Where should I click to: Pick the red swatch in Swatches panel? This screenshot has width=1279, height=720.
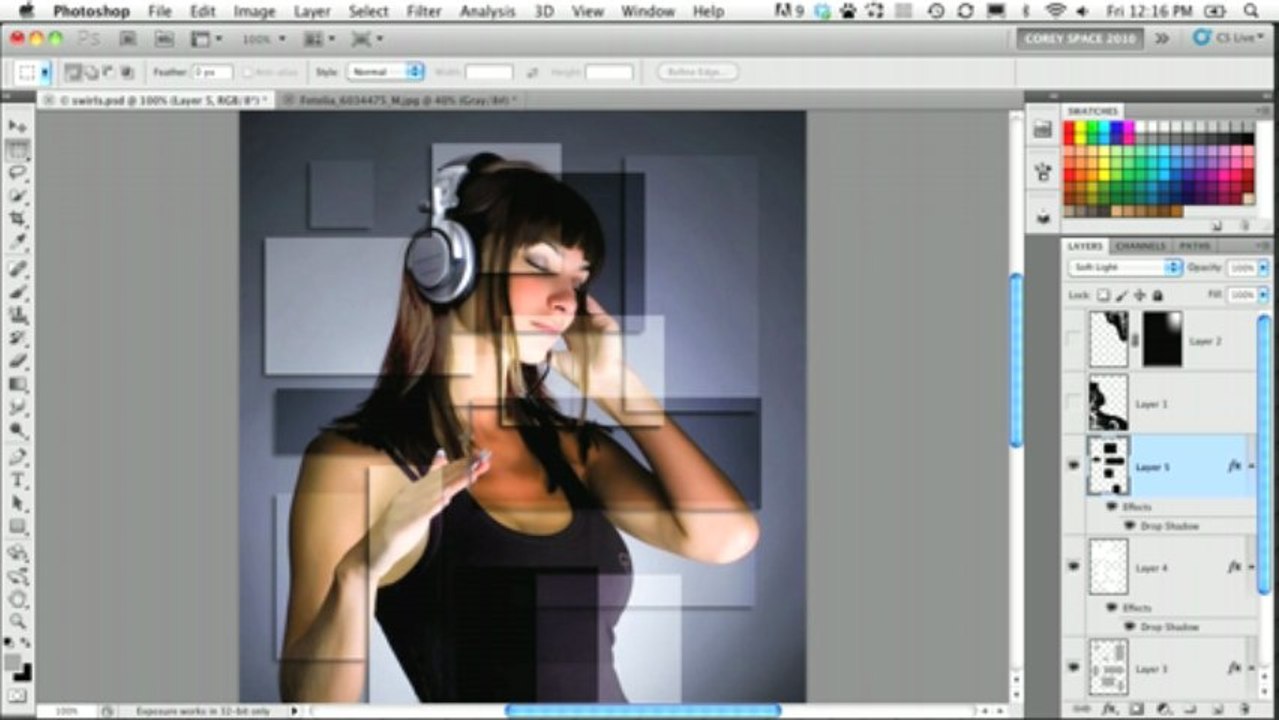(x=1069, y=127)
